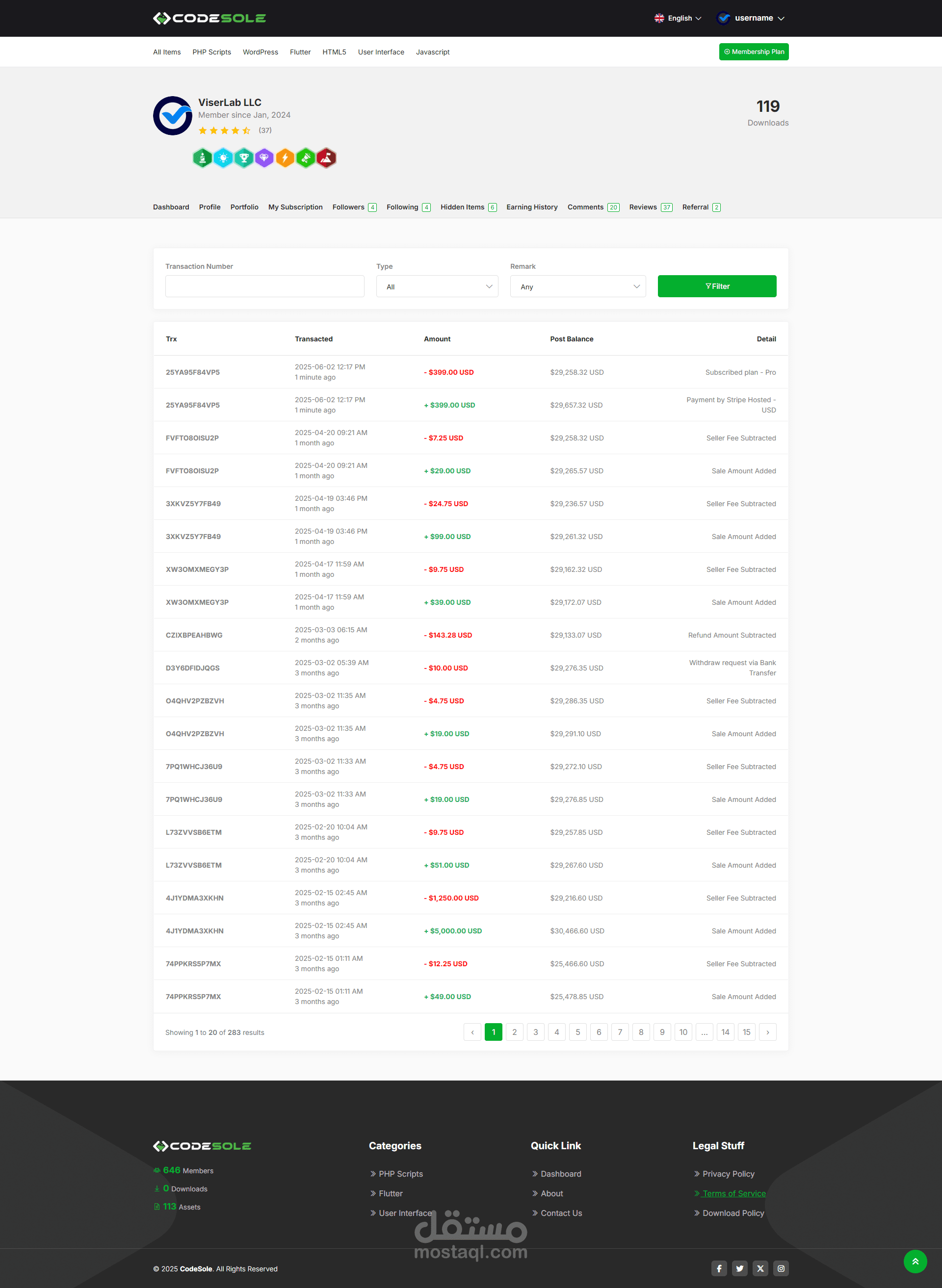
Task: Click the Instagram icon in footer
Action: coord(781,1268)
